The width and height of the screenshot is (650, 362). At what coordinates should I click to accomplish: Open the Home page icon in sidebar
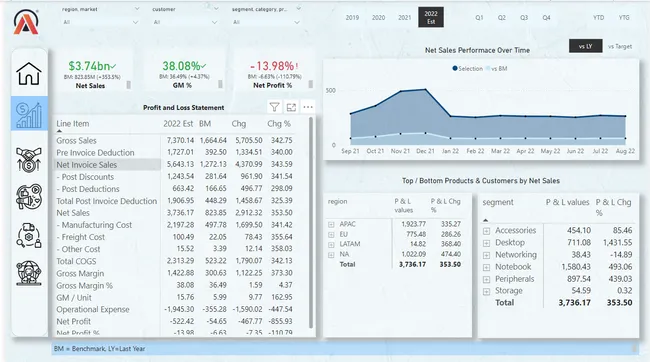pyautogui.click(x=29, y=74)
